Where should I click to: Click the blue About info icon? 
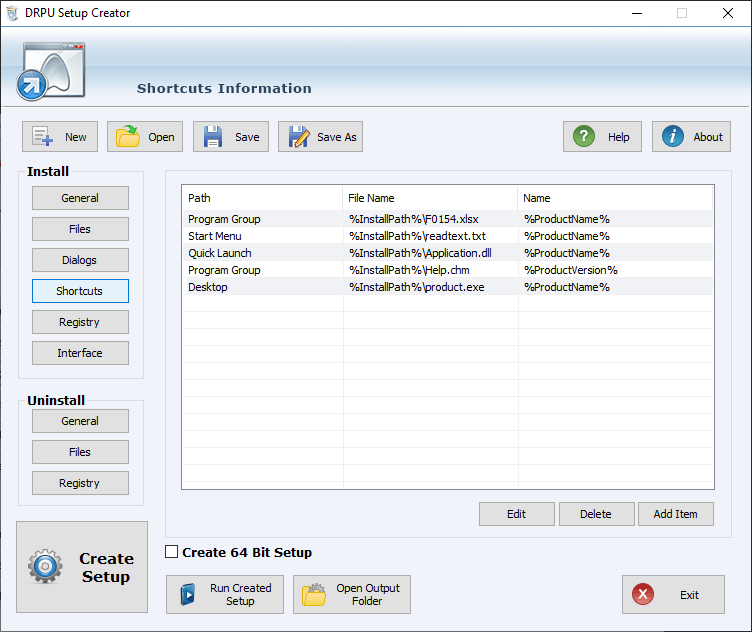click(x=672, y=137)
